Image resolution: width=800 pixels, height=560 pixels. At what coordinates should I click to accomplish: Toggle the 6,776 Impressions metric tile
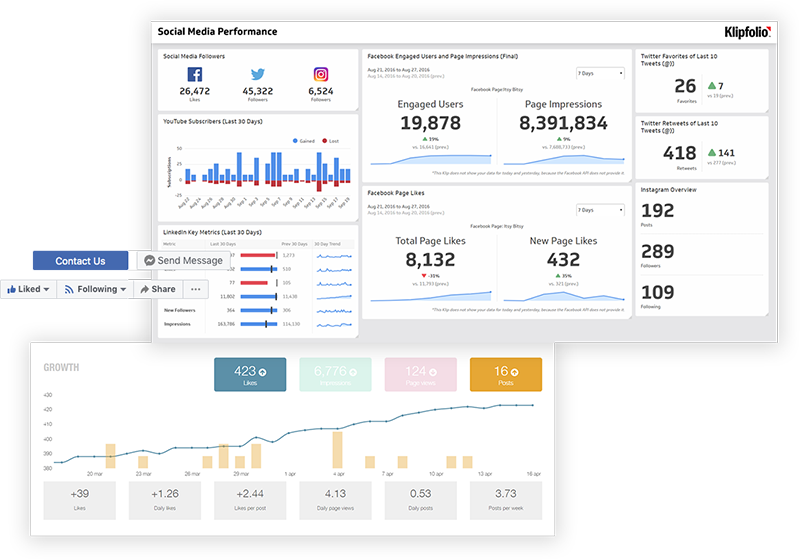[x=335, y=375]
